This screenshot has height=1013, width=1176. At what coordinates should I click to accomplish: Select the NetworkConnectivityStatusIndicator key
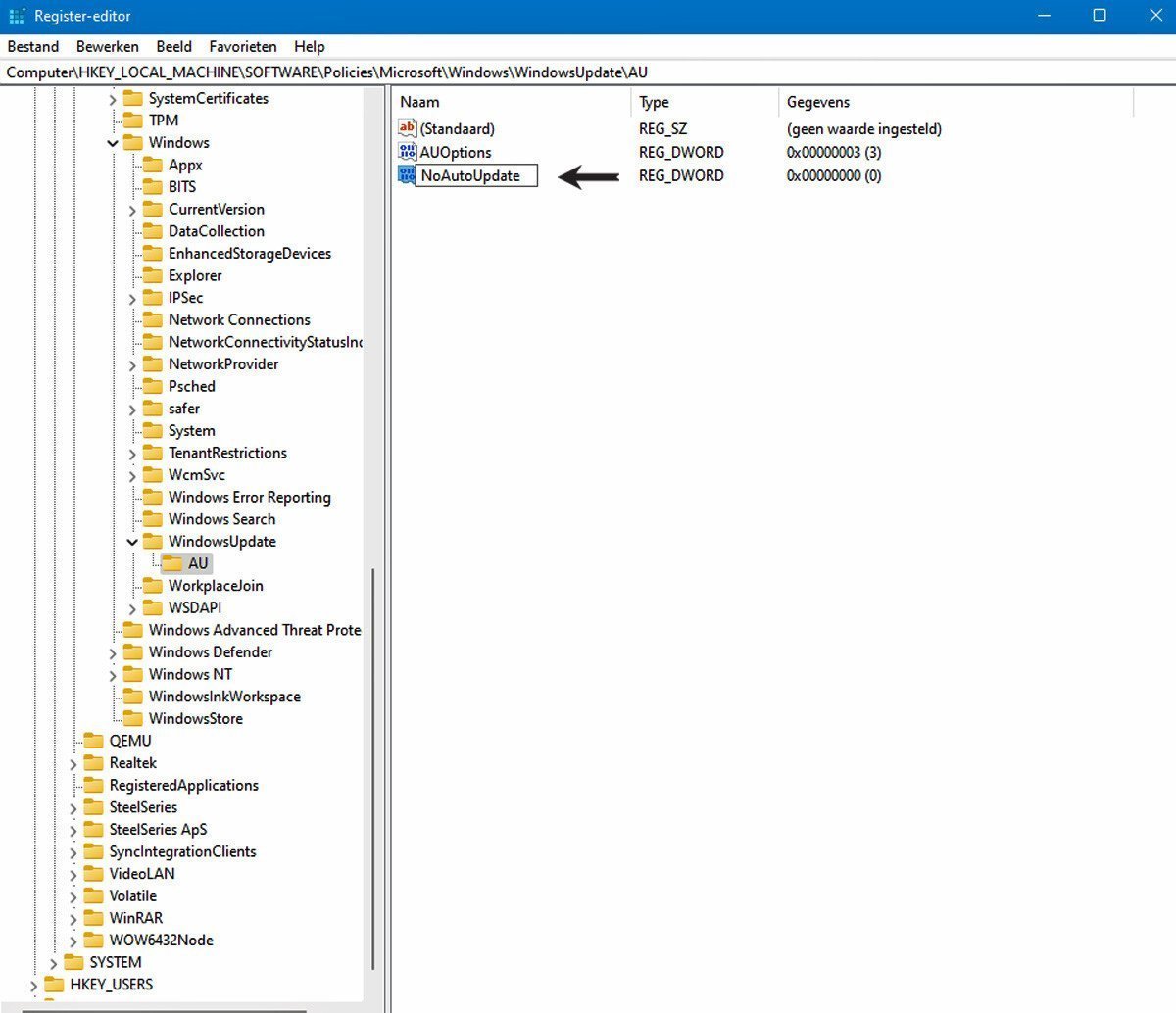[265, 342]
